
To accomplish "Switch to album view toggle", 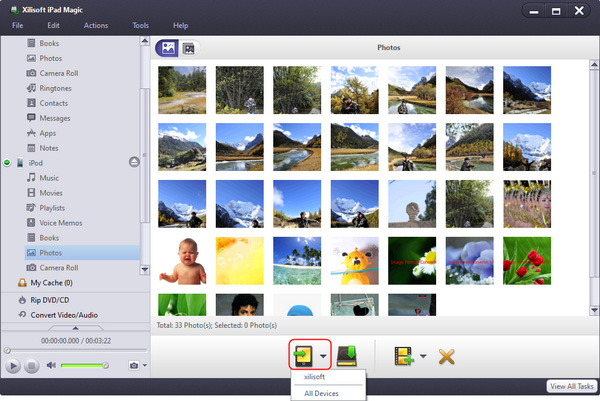I will (x=187, y=47).
